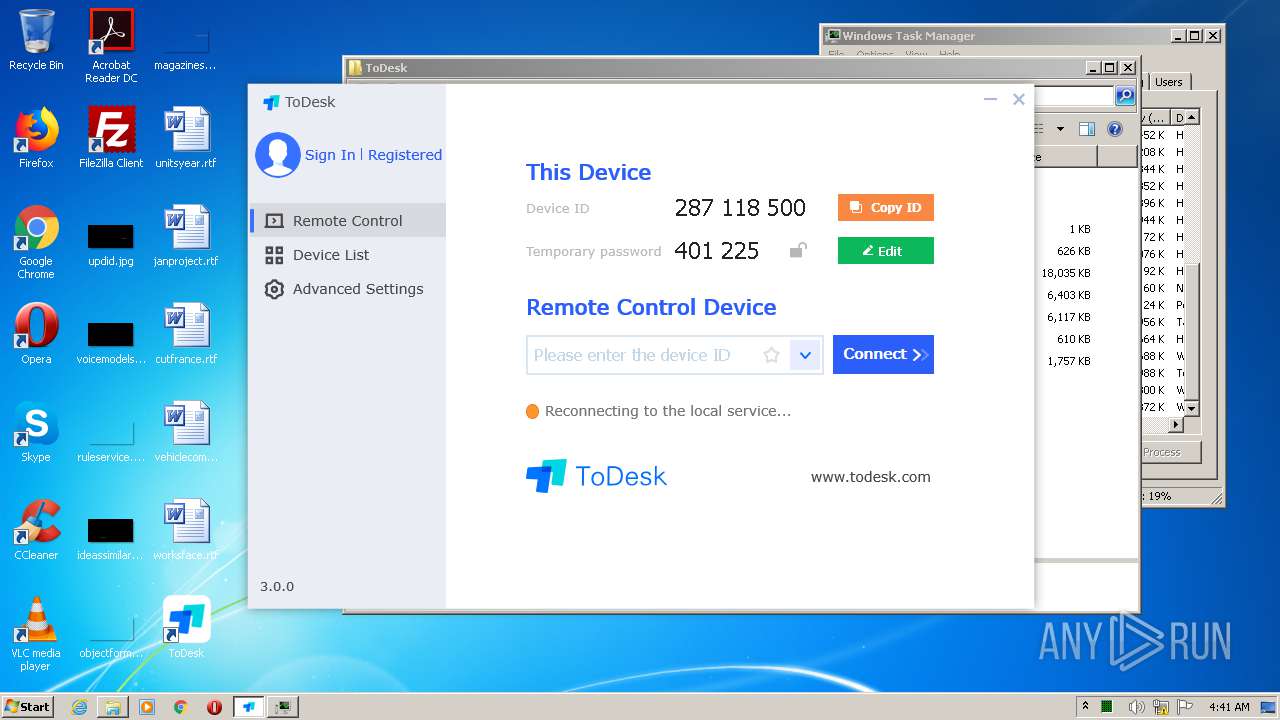Click the 4:41 AM taskbar clock
The height and width of the screenshot is (720, 1280).
pyautogui.click(x=1229, y=707)
